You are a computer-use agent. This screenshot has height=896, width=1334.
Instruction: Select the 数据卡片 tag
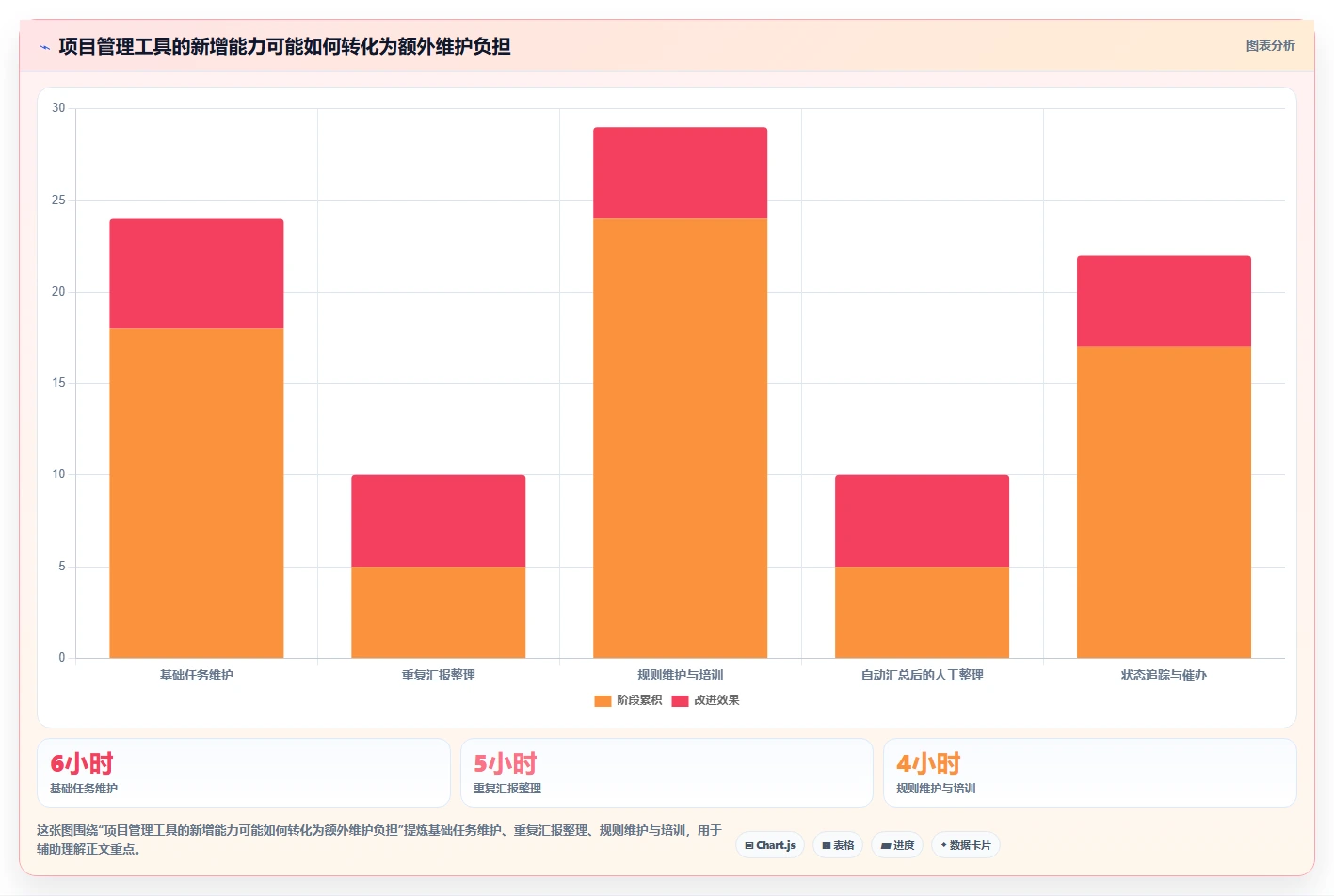pos(966,845)
